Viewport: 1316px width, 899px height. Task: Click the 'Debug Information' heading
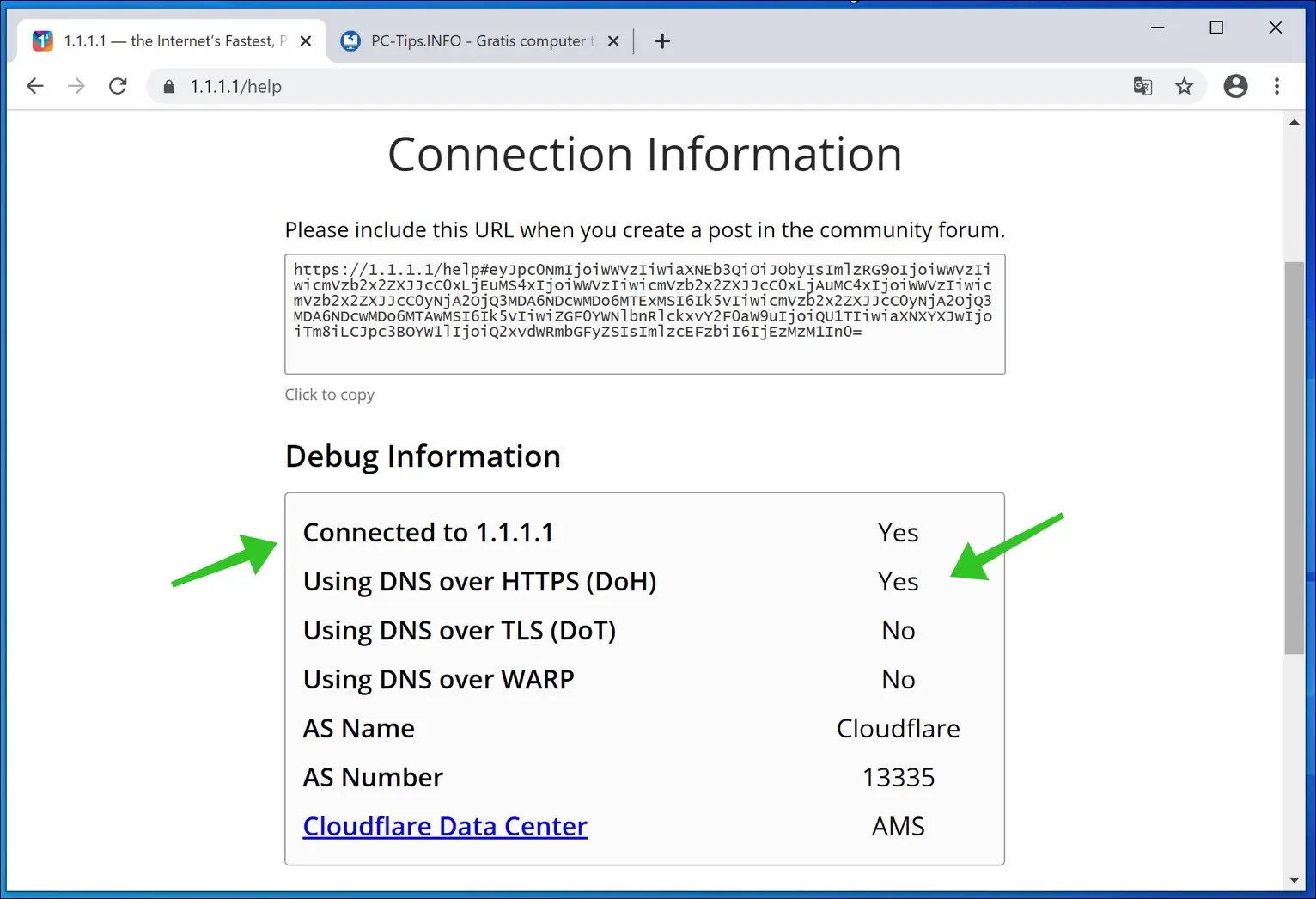(423, 456)
